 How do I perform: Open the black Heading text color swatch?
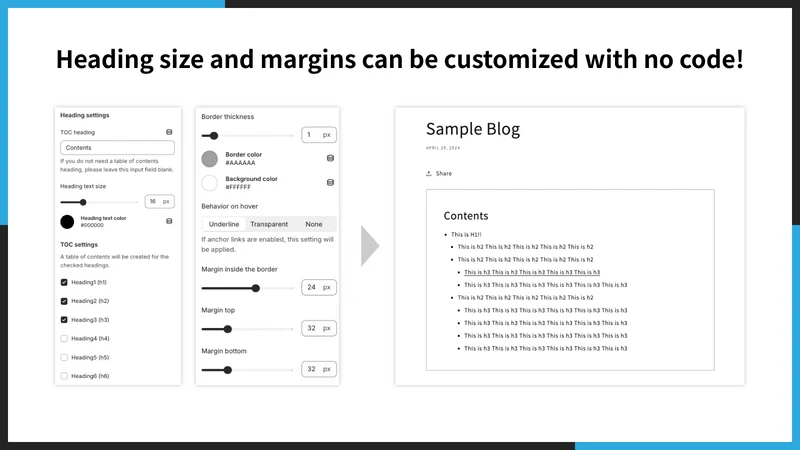pyautogui.click(x=67, y=221)
